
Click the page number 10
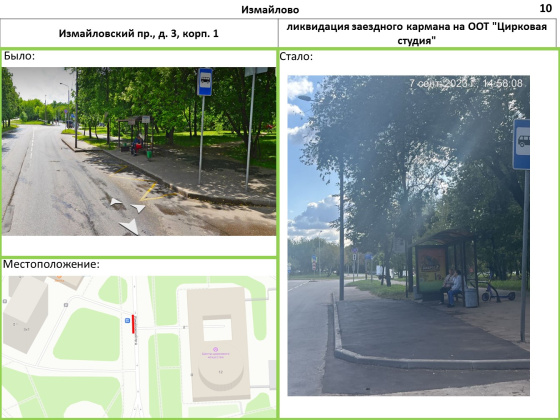tap(546, 8)
